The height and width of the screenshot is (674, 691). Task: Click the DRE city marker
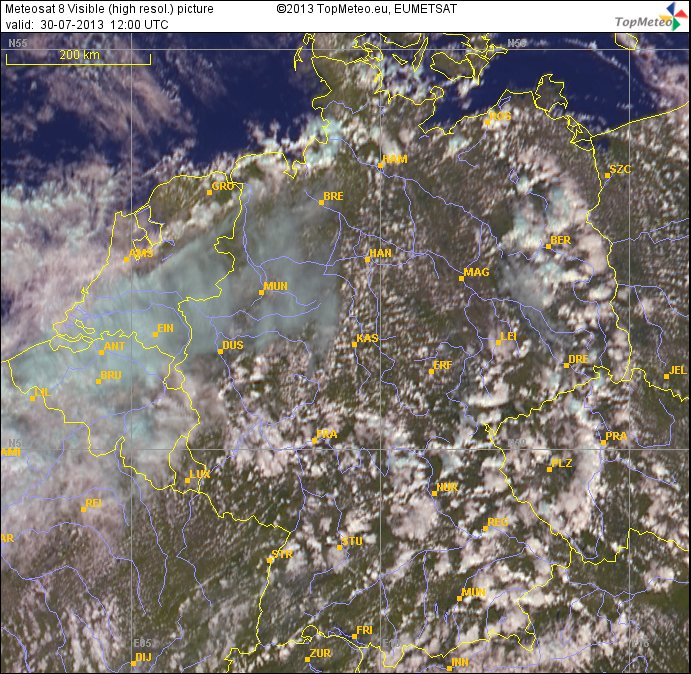click(x=566, y=365)
